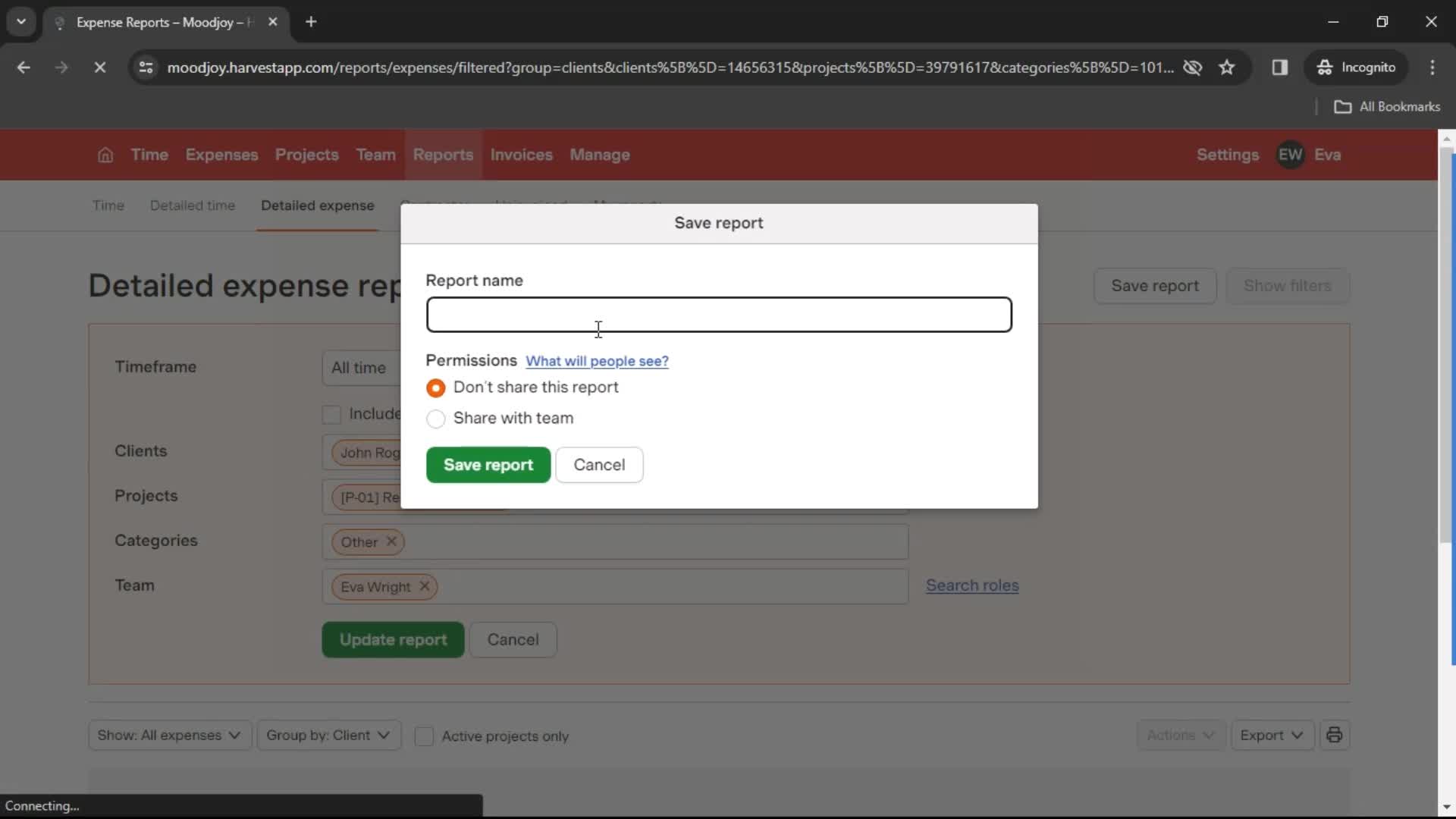This screenshot has height=819, width=1456.
Task: Select Share with team option
Action: coord(435,418)
